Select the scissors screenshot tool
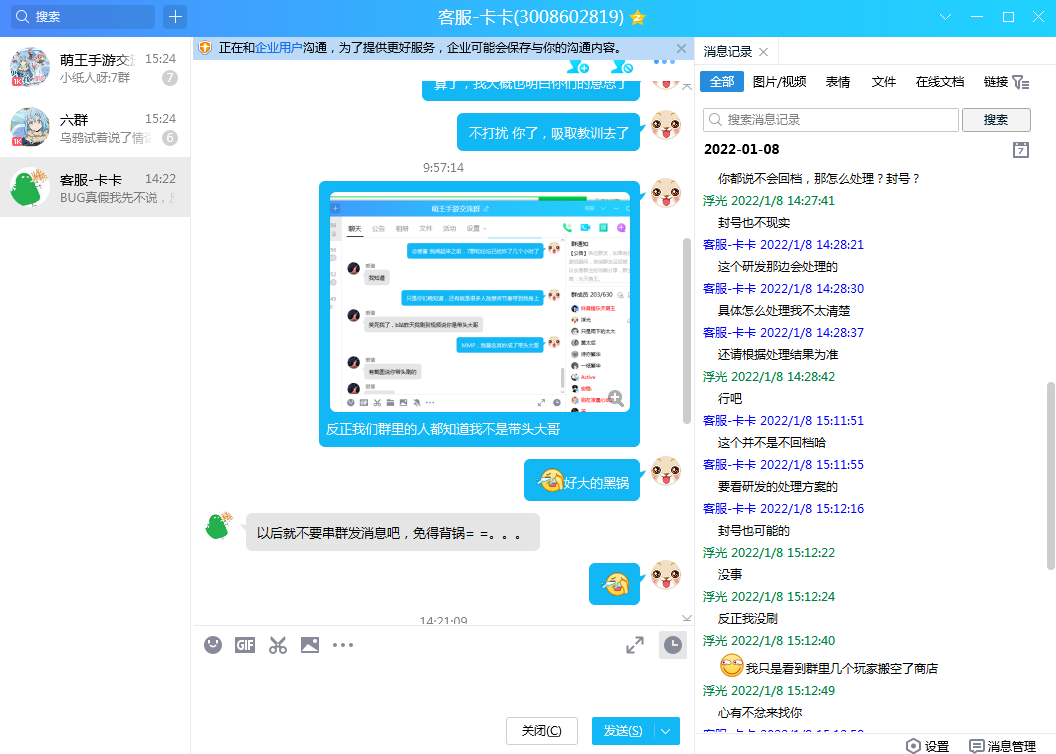Screen dimensions: 1056x754 pos(277,645)
